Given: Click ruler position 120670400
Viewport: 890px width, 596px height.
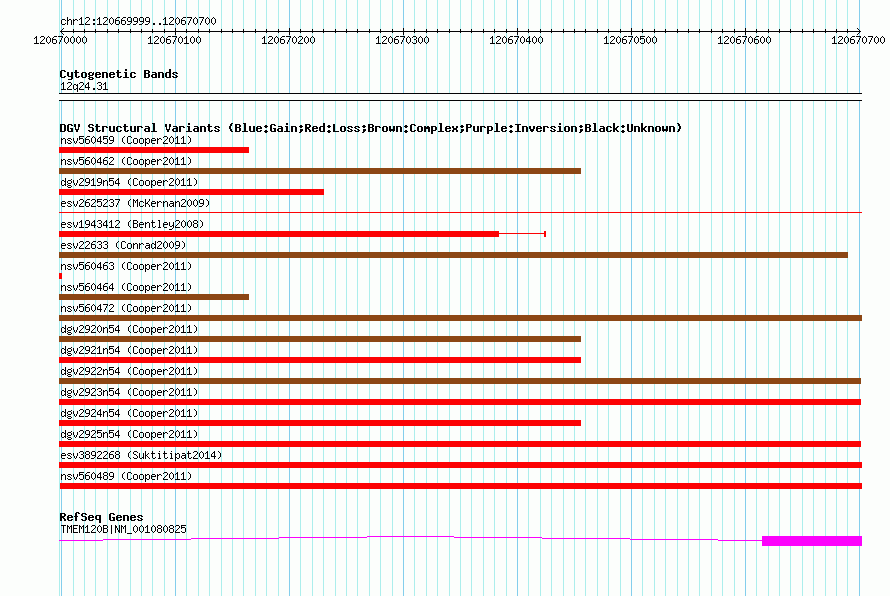Looking at the screenshot, I should [517, 40].
